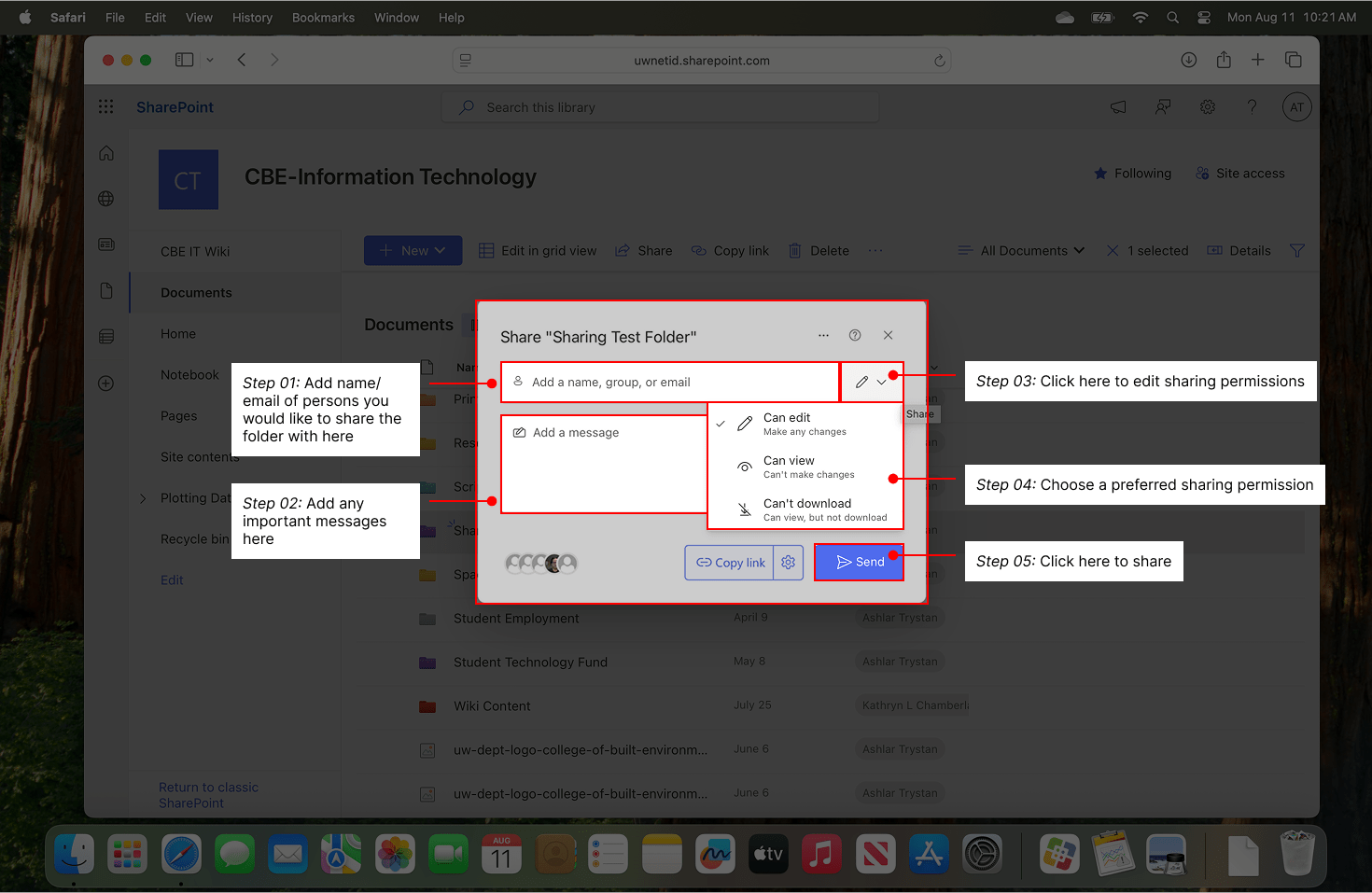The image size is (1372, 893).
Task: Click the Send button
Action: (859, 563)
